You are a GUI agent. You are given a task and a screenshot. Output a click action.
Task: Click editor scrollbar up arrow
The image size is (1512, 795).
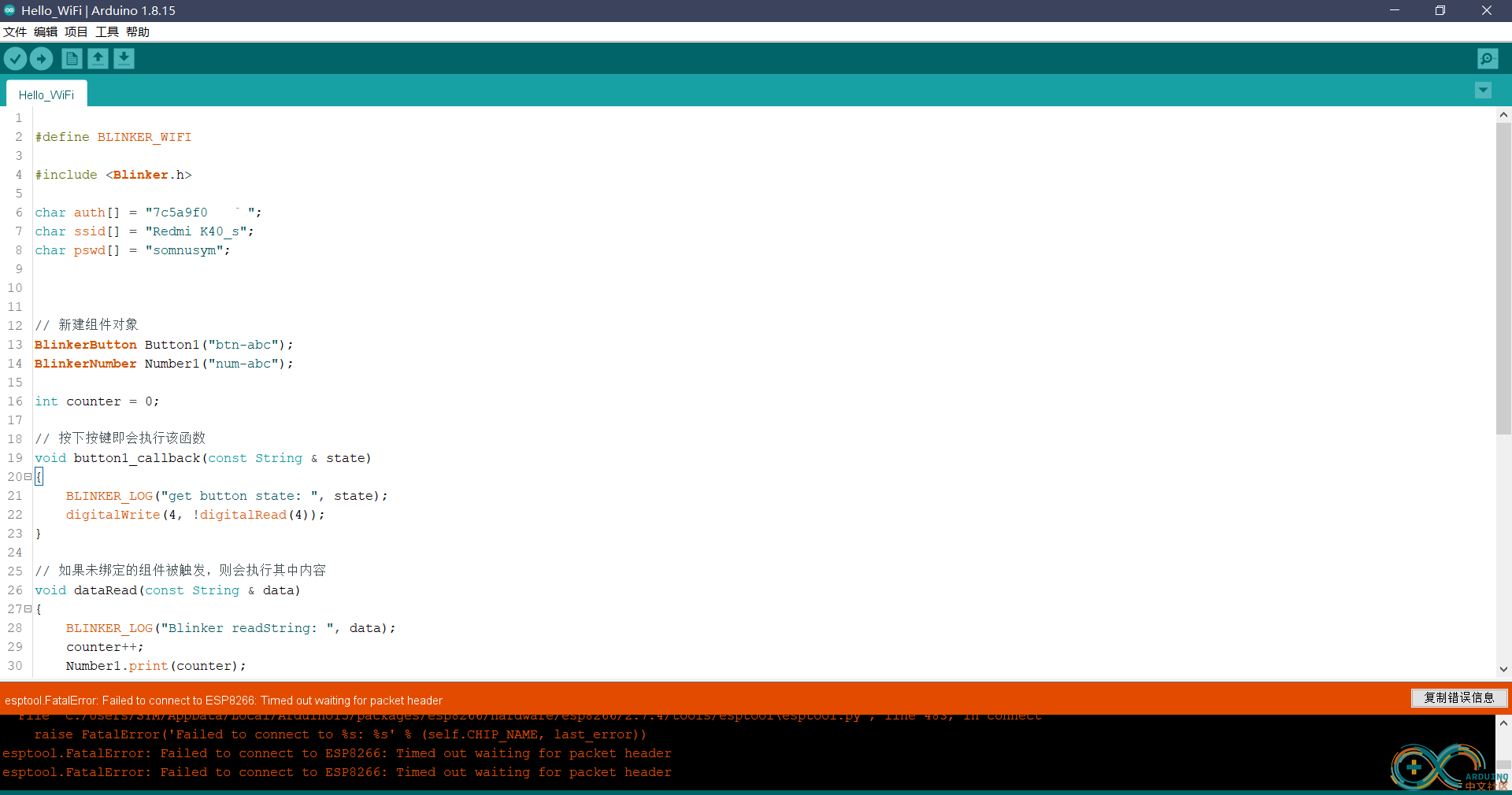(x=1503, y=115)
